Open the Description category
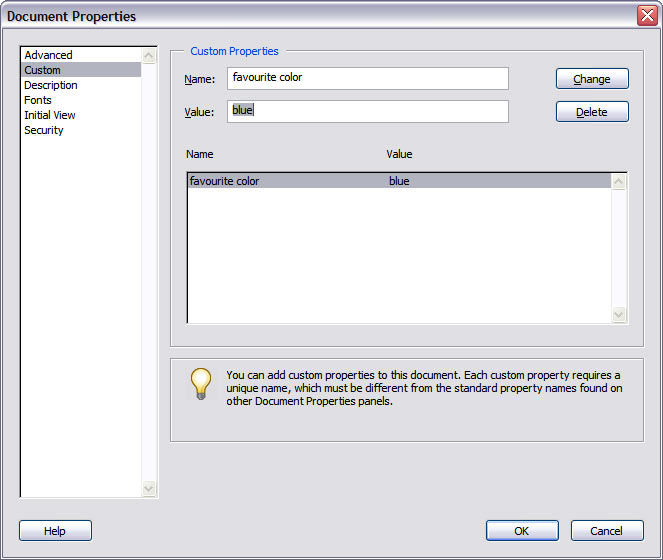This screenshot has height=560, width=663. click(x=51, y=85)
